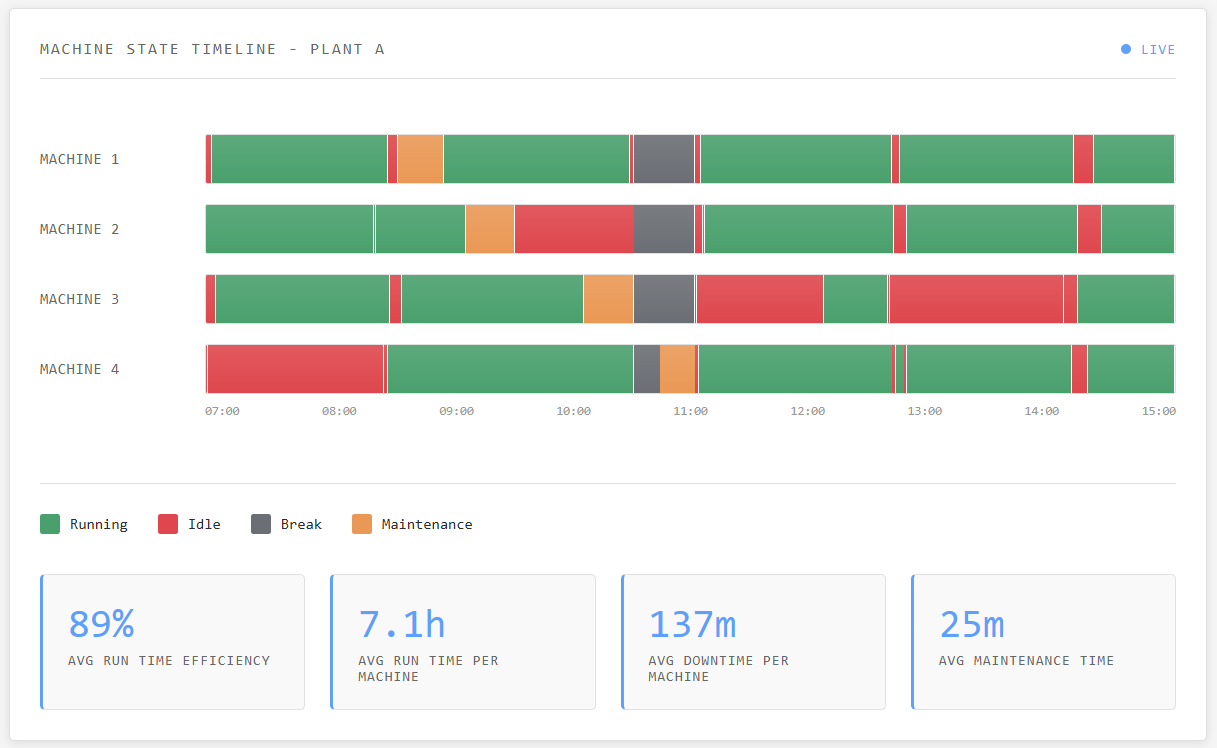Select the MACHINE 3 row label
Screen dimensions: 1217x748
click(x=79, y=298)
